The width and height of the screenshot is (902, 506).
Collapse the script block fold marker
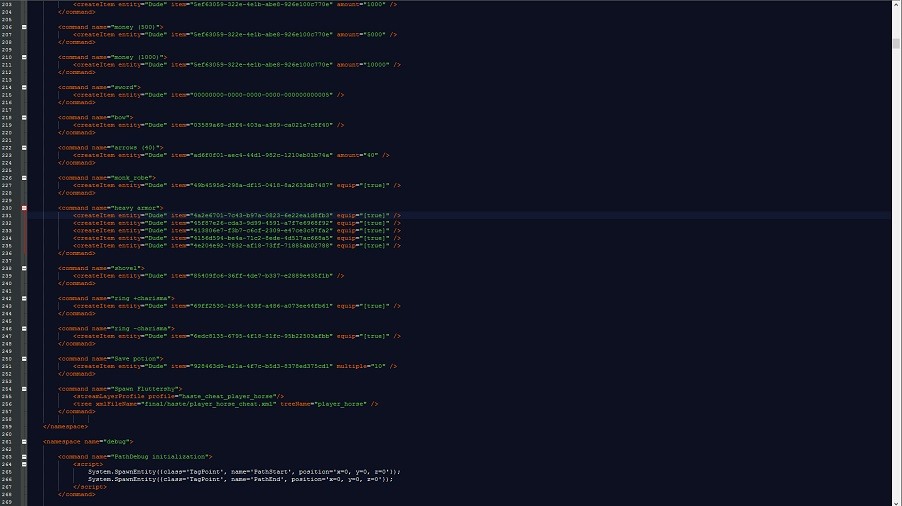24,464
